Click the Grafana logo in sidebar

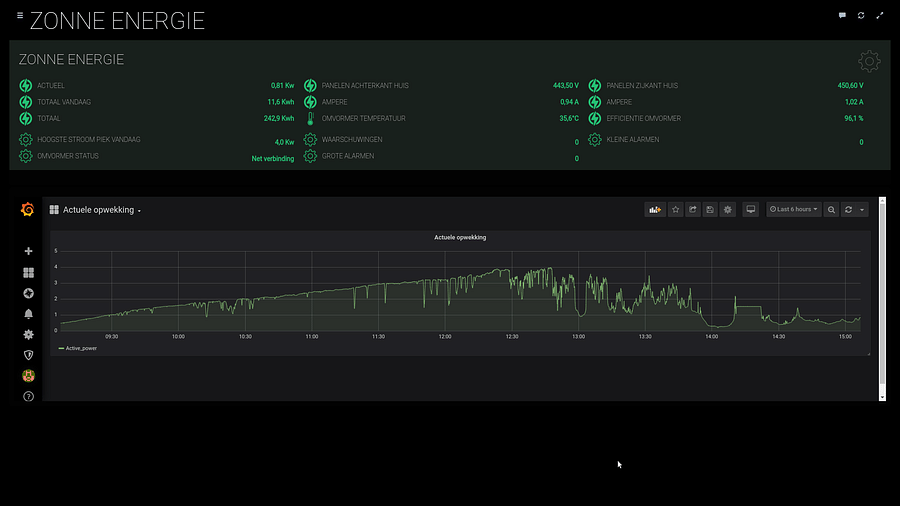tap(28, 210)
